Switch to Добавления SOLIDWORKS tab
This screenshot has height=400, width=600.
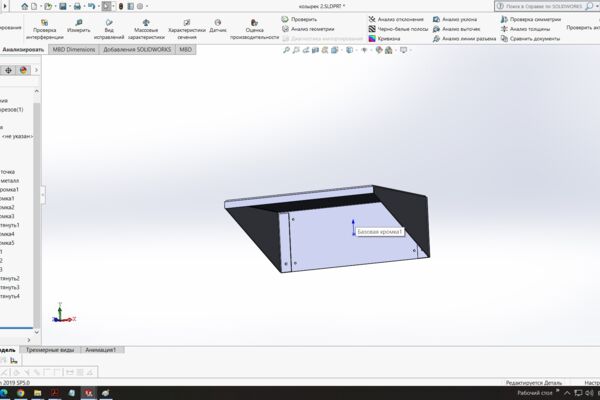tap(137, 49)
